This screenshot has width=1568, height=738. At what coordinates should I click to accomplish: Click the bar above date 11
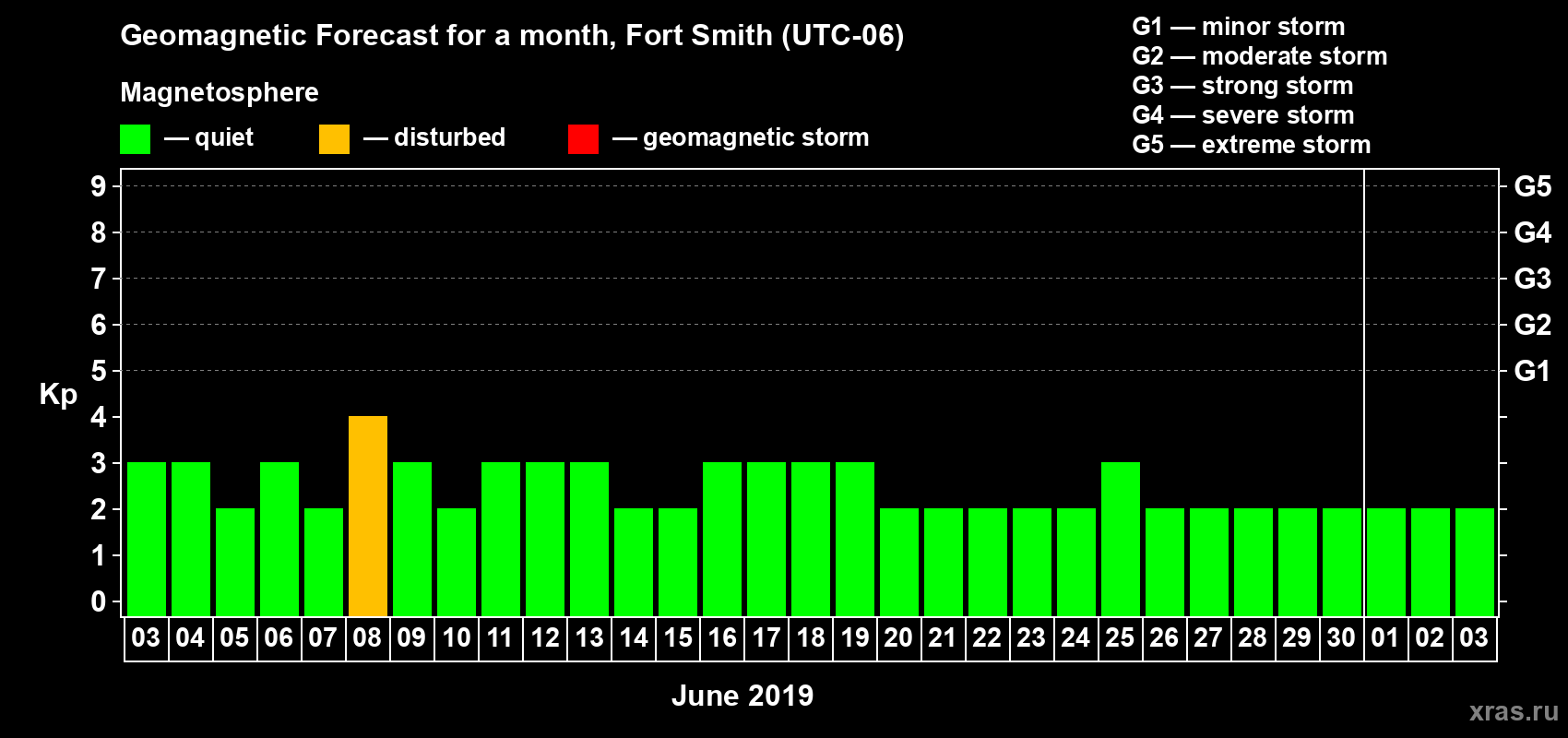click(x=501, y=539)
